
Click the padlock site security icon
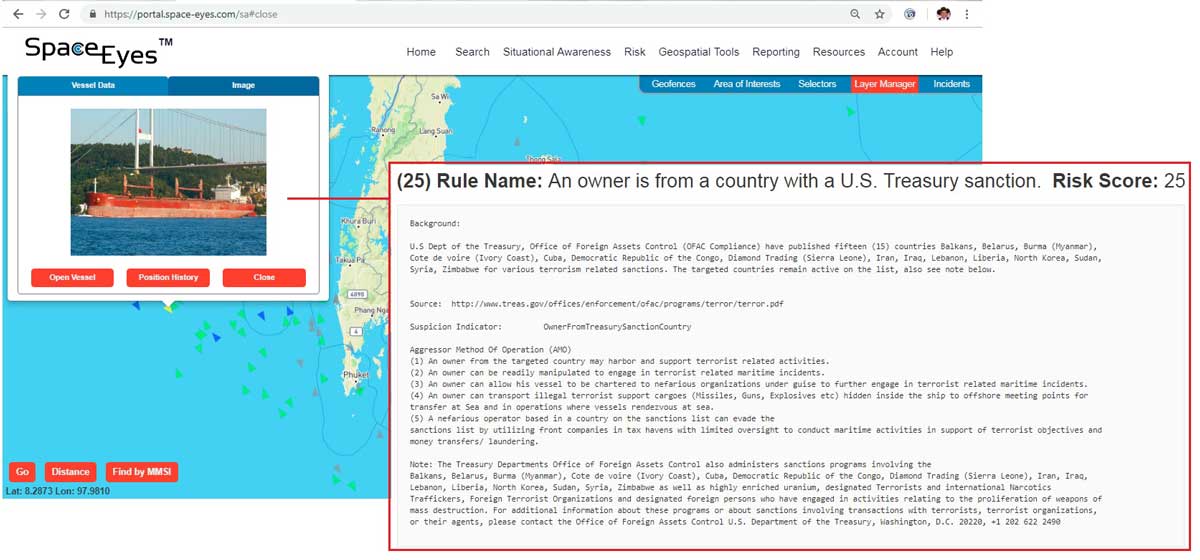click(x=92, y=14)
